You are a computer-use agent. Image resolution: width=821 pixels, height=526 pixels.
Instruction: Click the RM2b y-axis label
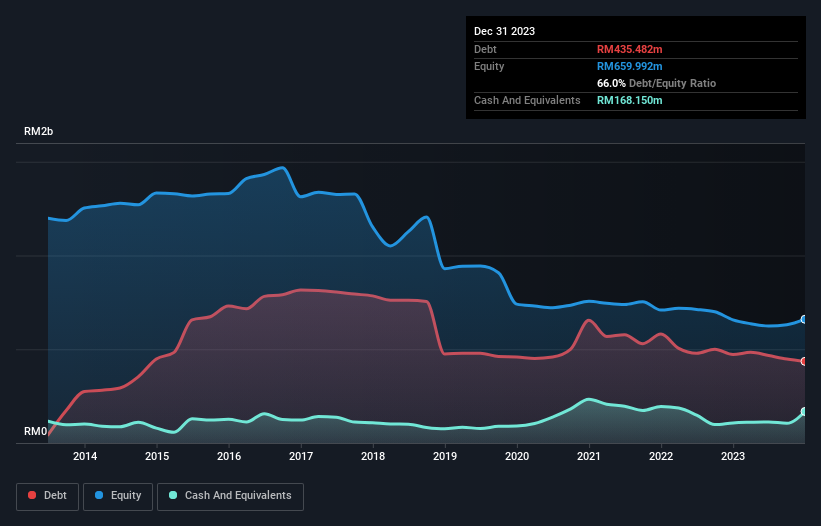pos(40,132)
